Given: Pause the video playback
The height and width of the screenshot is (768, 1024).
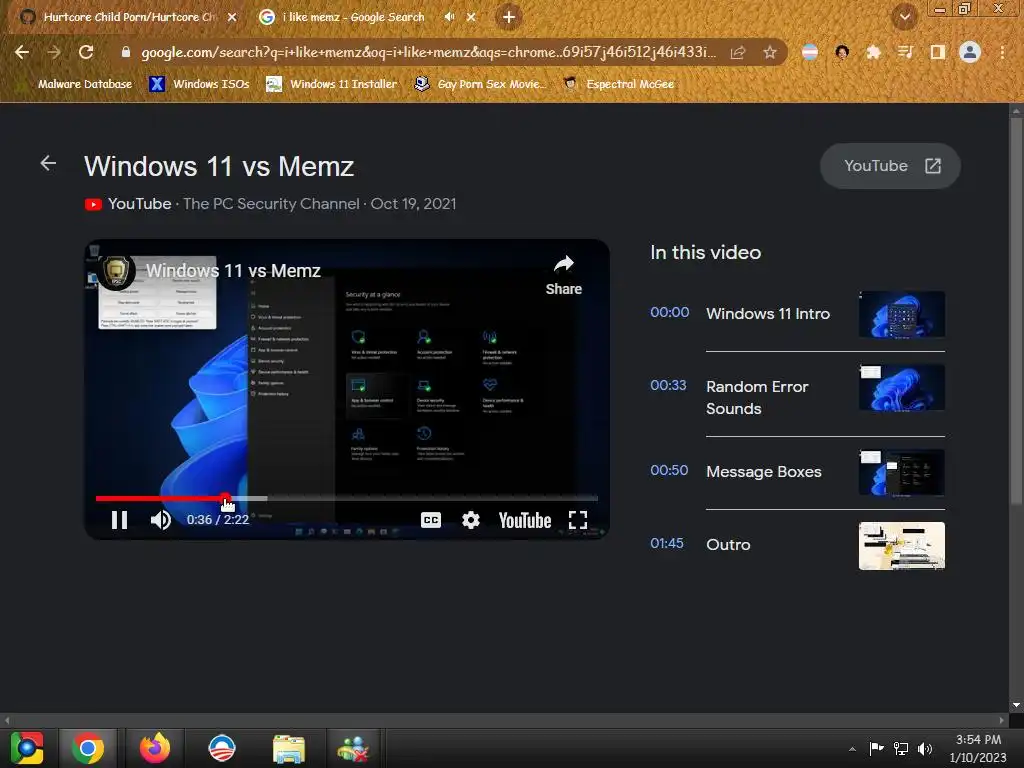Looking at the screenshot, I should tap(120, 520).
